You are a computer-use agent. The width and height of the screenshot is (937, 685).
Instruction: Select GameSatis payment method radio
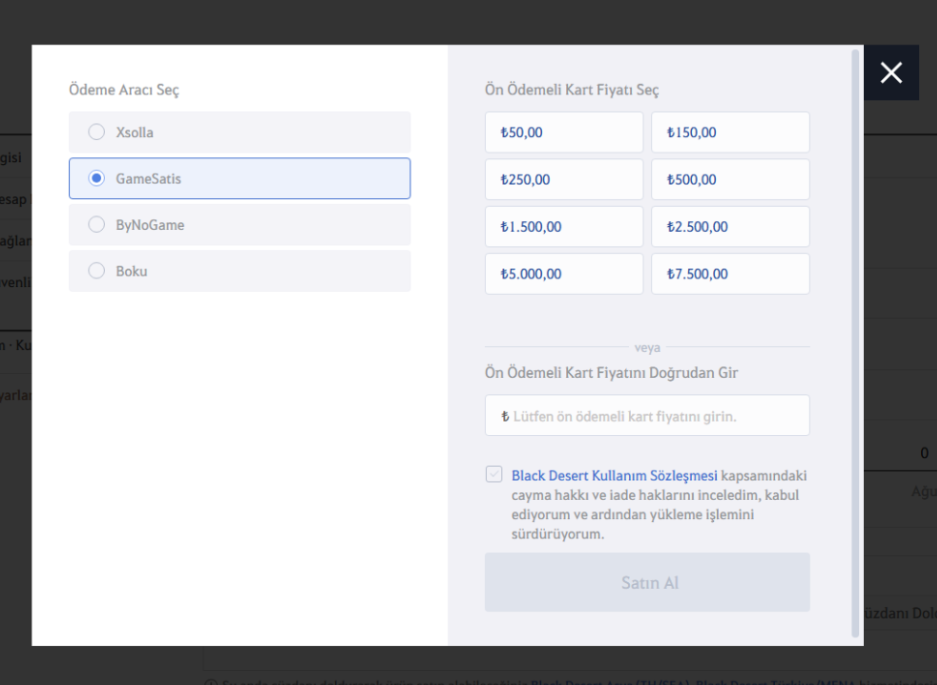(96, 178)
